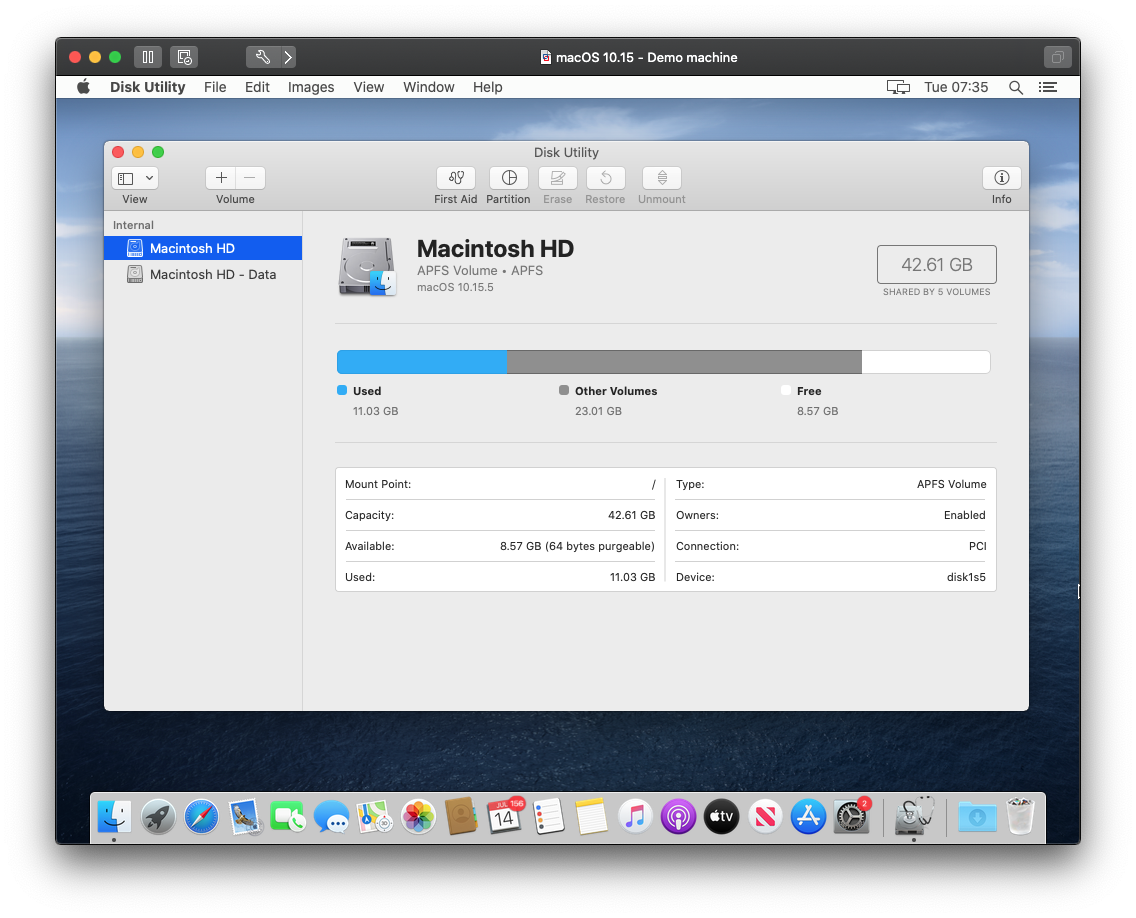Click the APFS Volume type value
This screenshot has width=1136, height=918.
point(951,484)
